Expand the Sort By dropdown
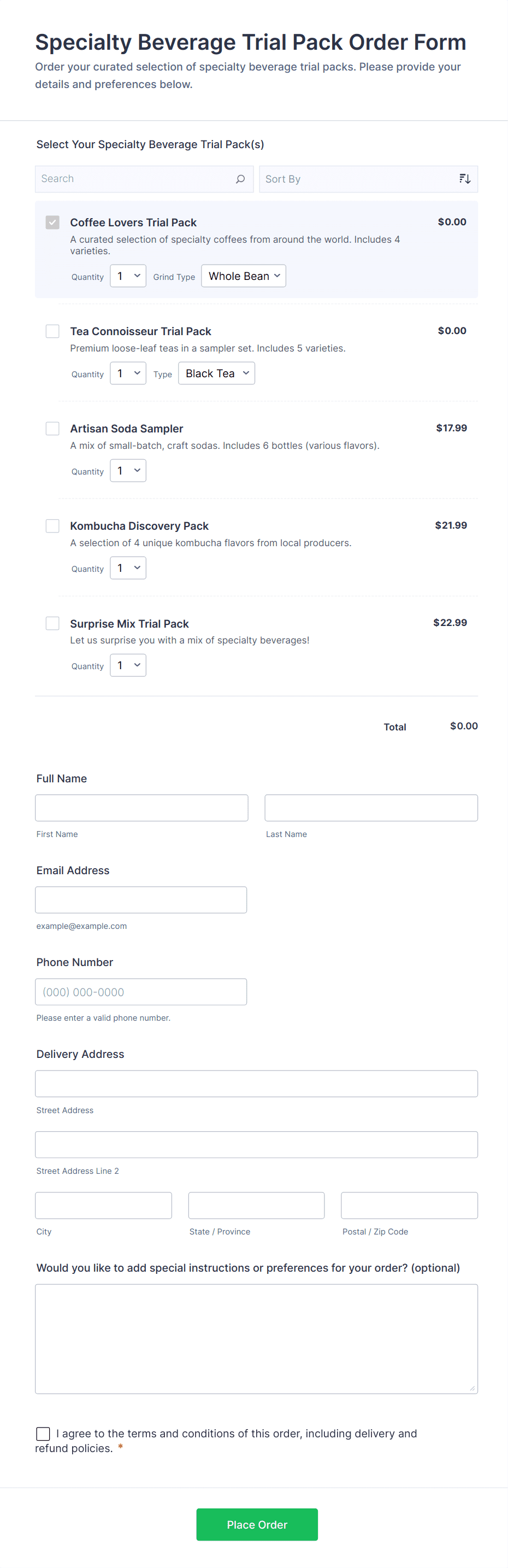The width and height of the screenshot is (508, 1568). 359,179
